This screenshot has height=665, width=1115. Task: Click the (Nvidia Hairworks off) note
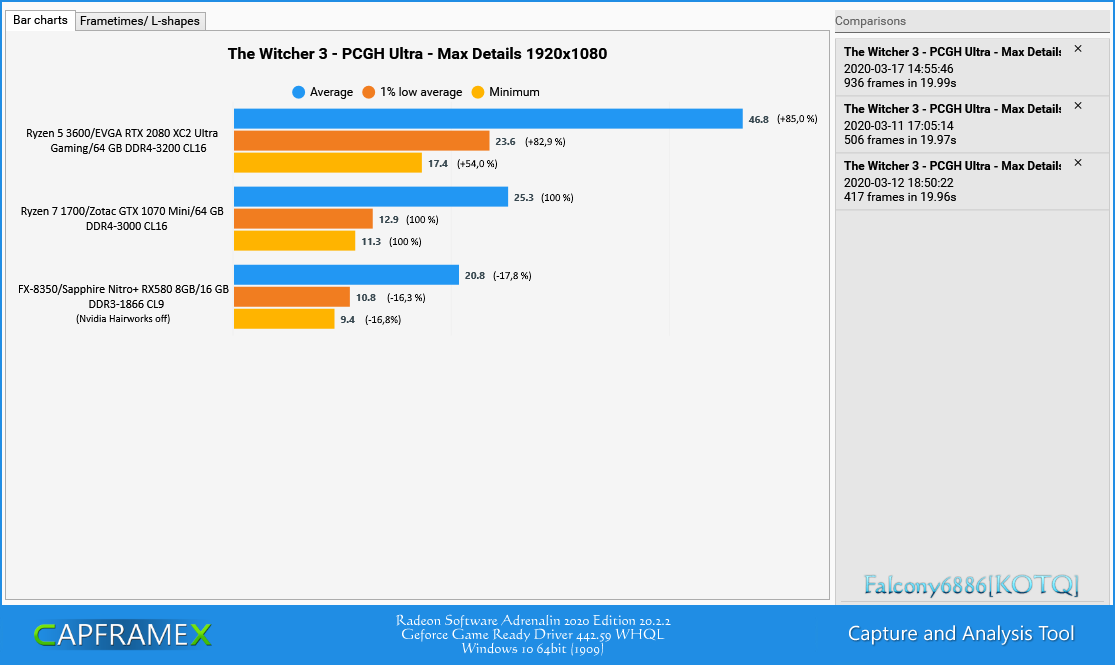click(123, 319)
